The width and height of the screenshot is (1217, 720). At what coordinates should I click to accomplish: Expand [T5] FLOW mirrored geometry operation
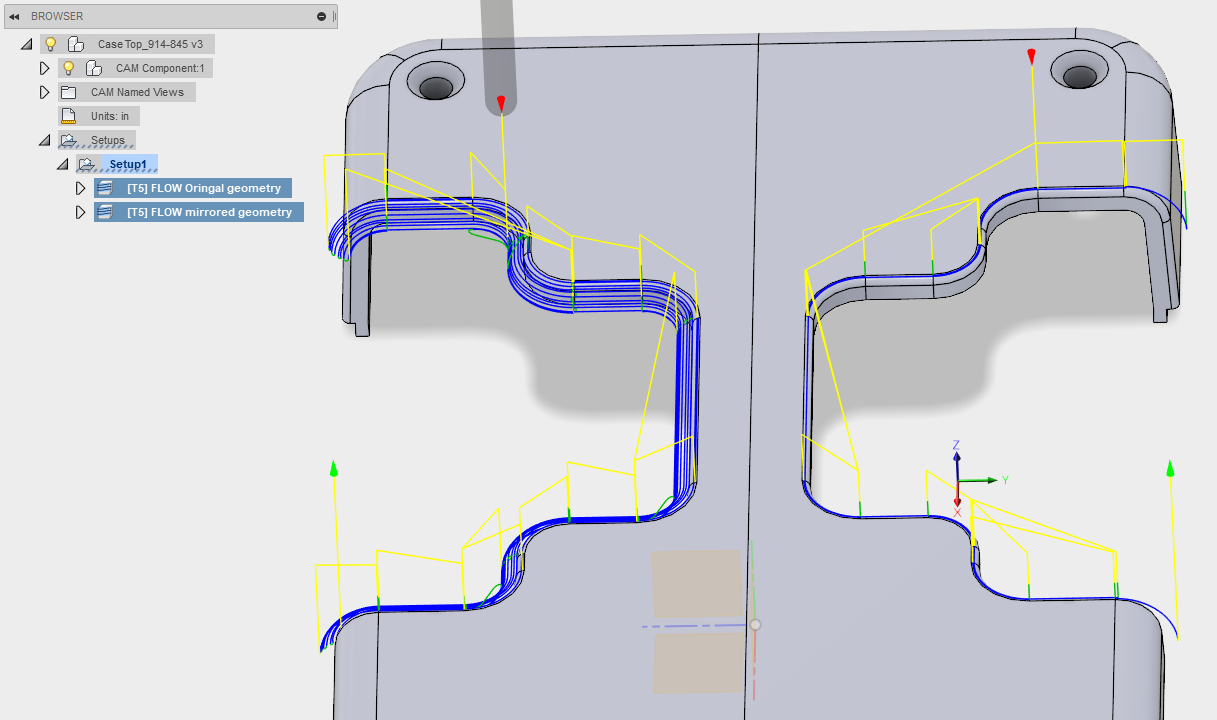[81, 212]
